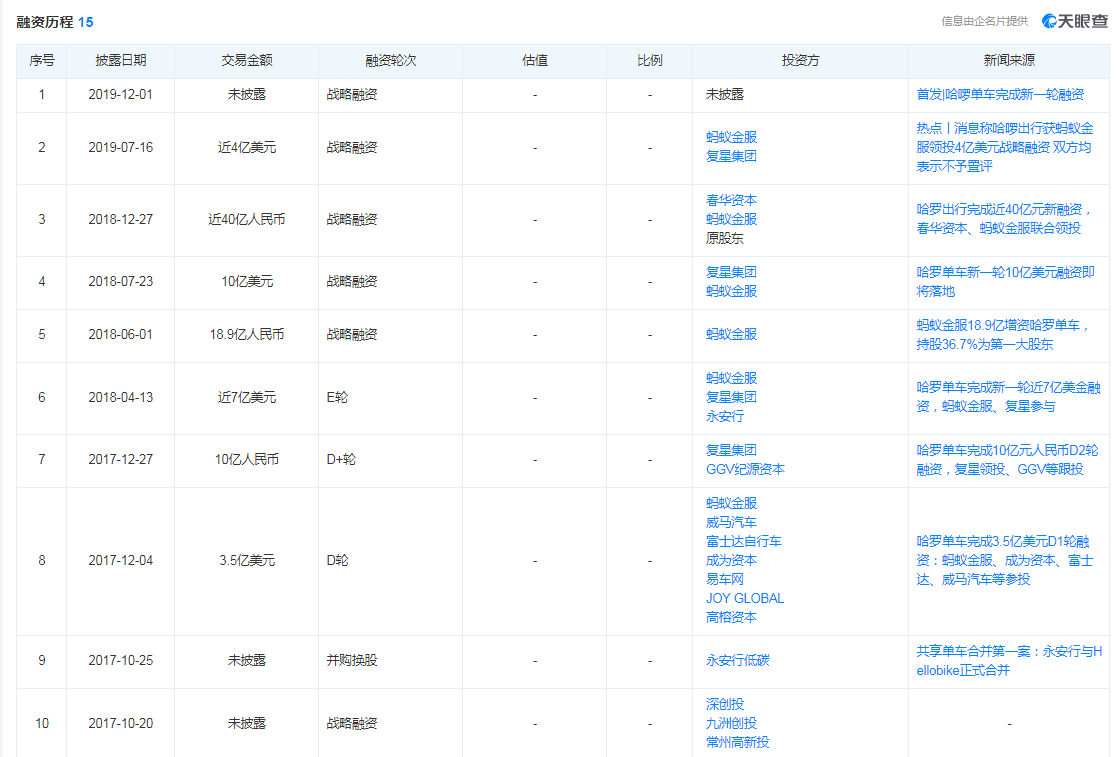1117x757 pixels.
Task: Click investor 威马汽车
Action: tap(731, 522)
